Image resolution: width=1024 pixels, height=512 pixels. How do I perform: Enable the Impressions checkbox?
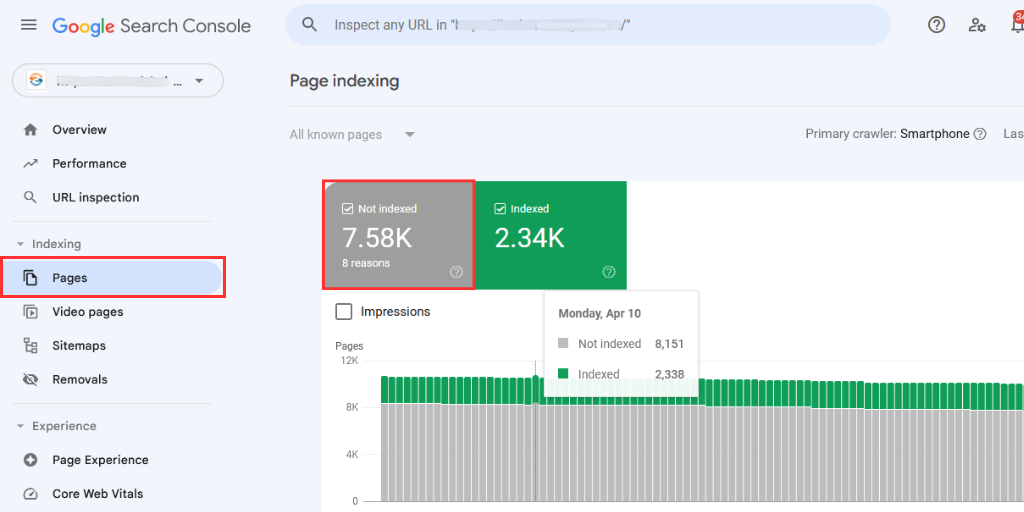[344, 312]
